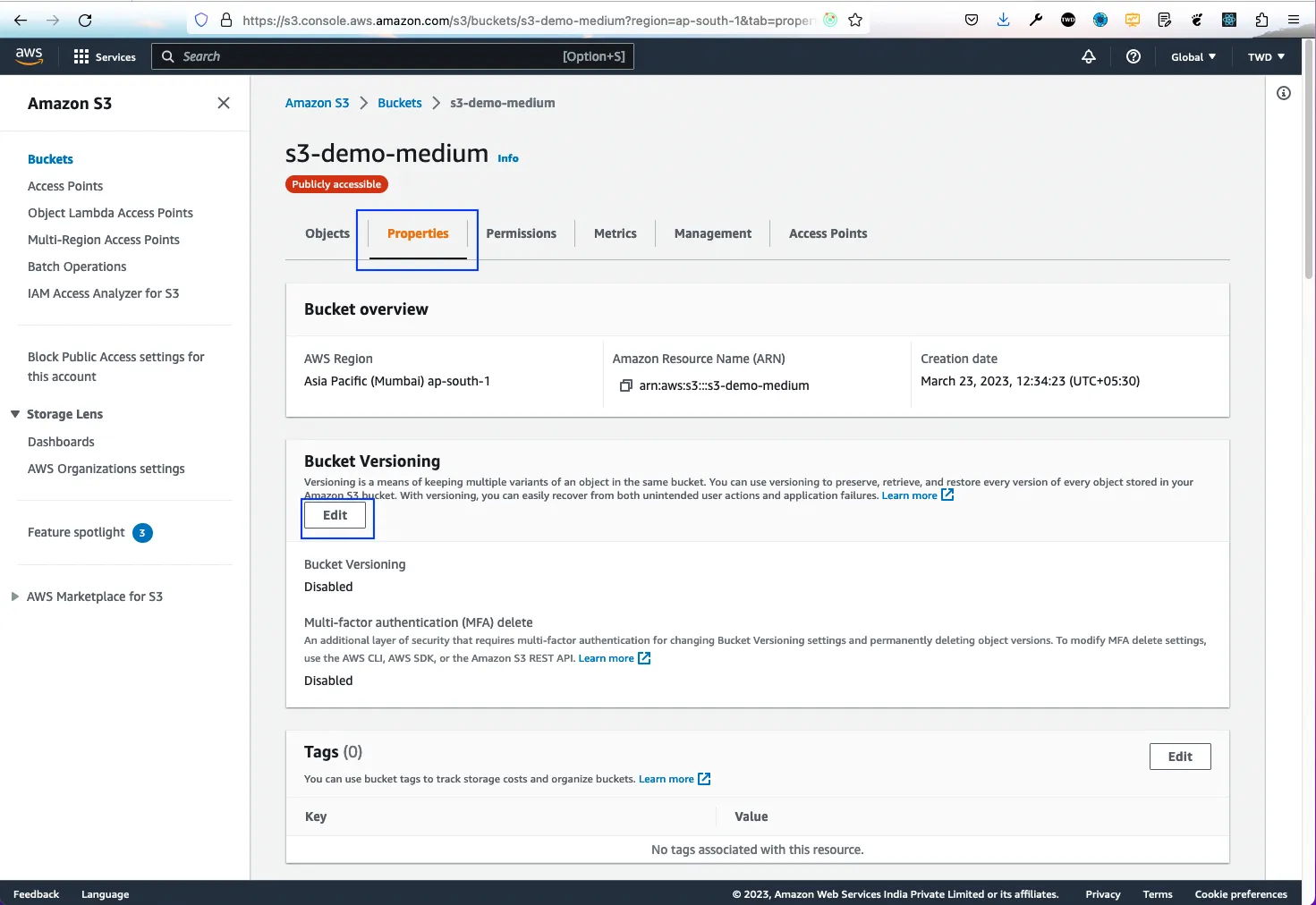
Task: Open Buckets in the sidebar
Action: [x=50, y=159]
